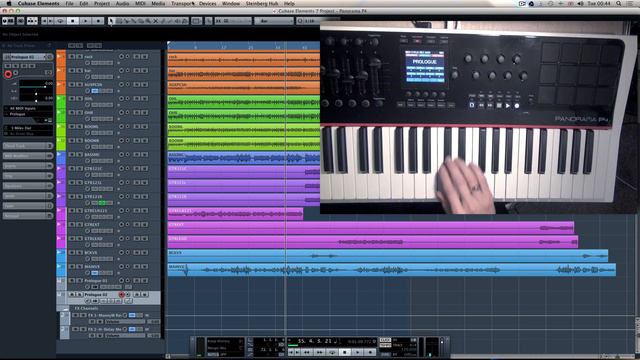Click Fast Forward in the bottom Transport panel
640x360 pixels.
point(320,352)
